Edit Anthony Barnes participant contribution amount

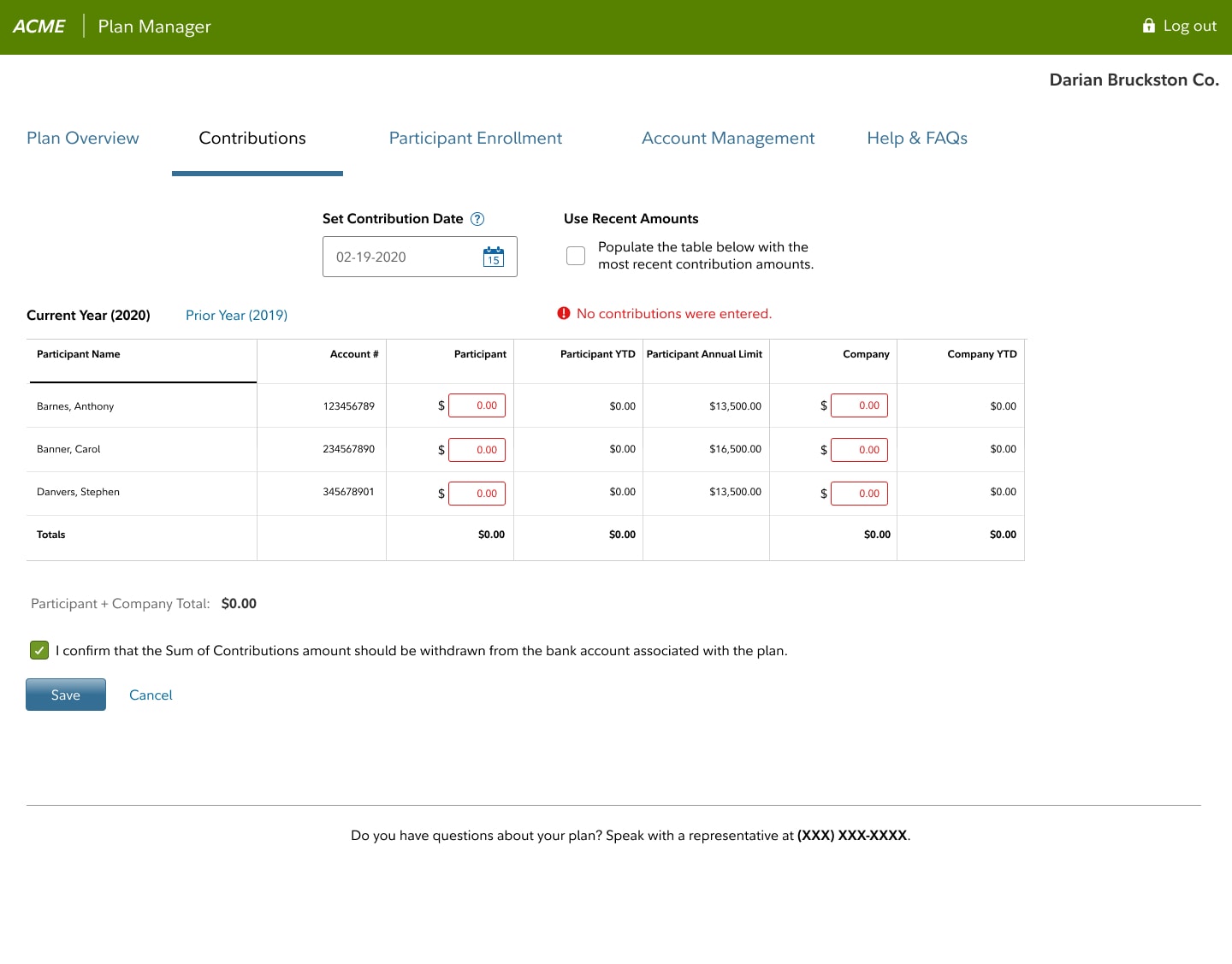(x=477, y=405)
